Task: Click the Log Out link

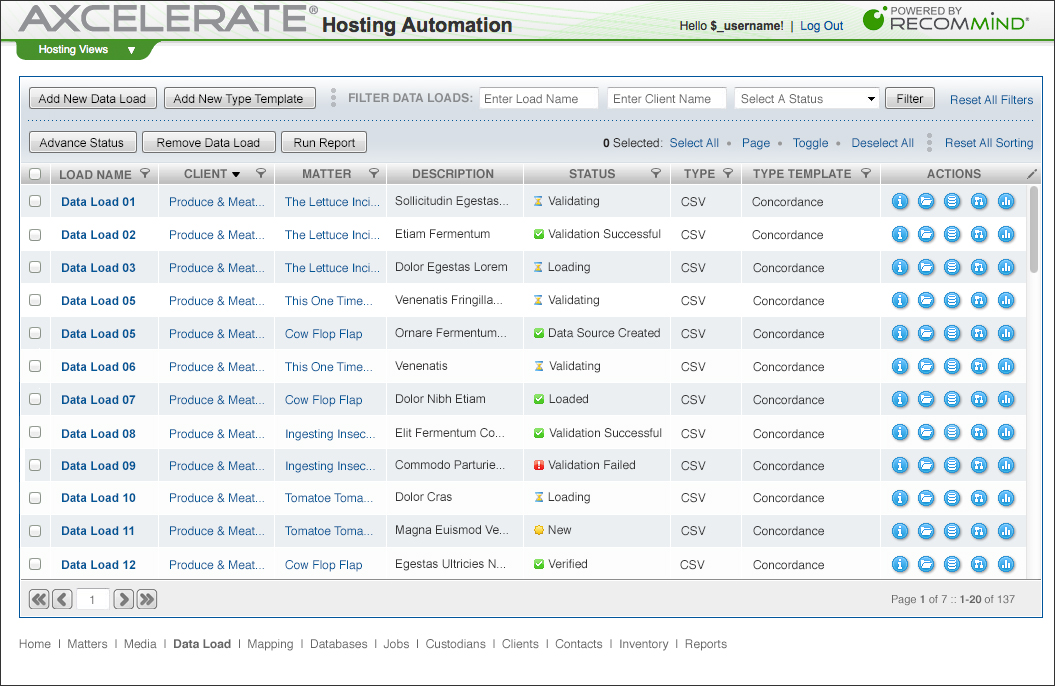Action: [x=821, y=26]
